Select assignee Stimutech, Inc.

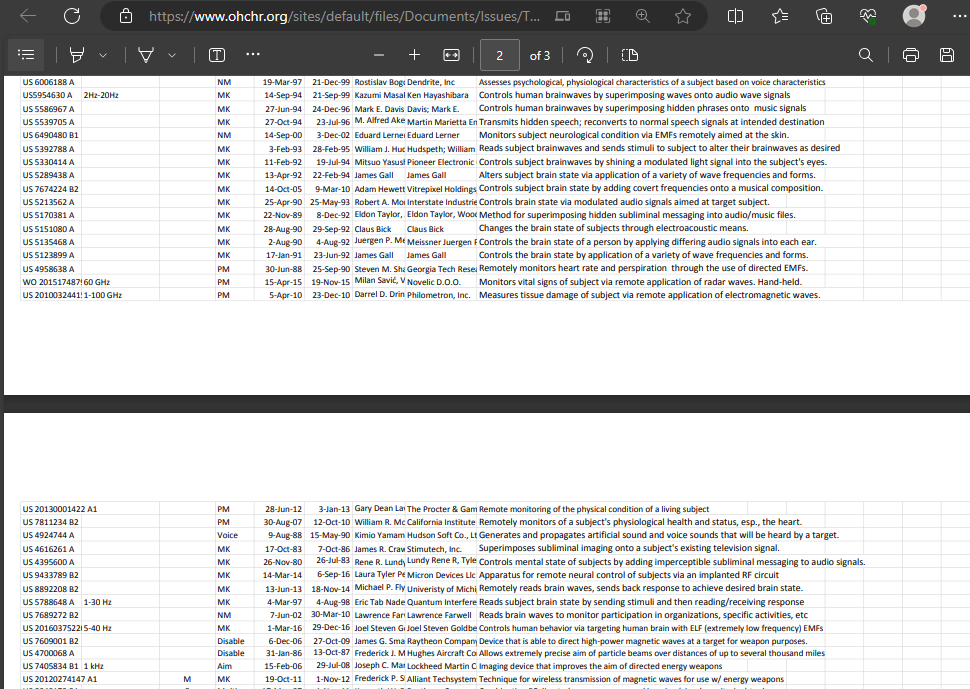[x=434, y=549]
